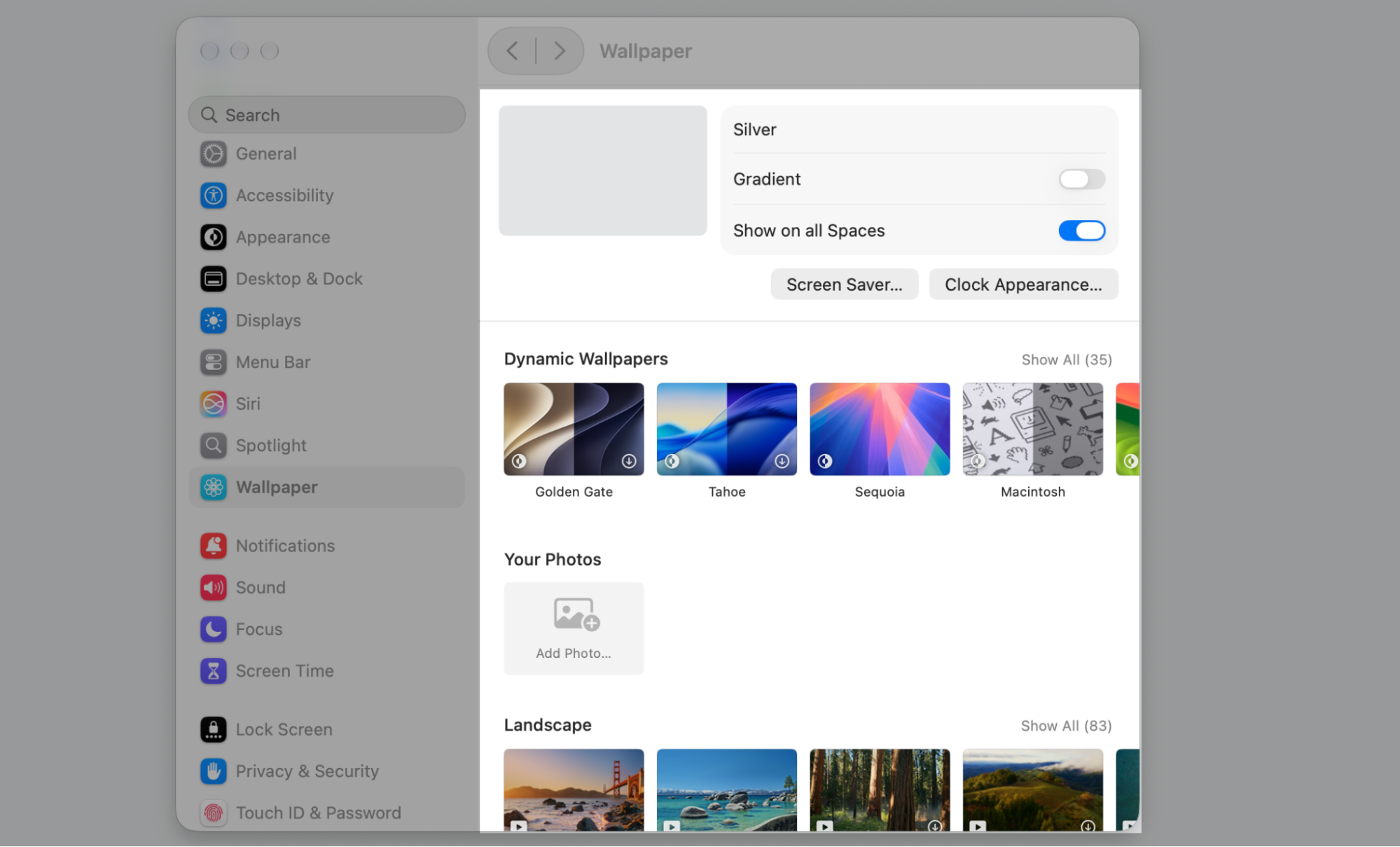
Task: Choose the redwood forest landscape thumbnail
Action: tap(880, 790)
